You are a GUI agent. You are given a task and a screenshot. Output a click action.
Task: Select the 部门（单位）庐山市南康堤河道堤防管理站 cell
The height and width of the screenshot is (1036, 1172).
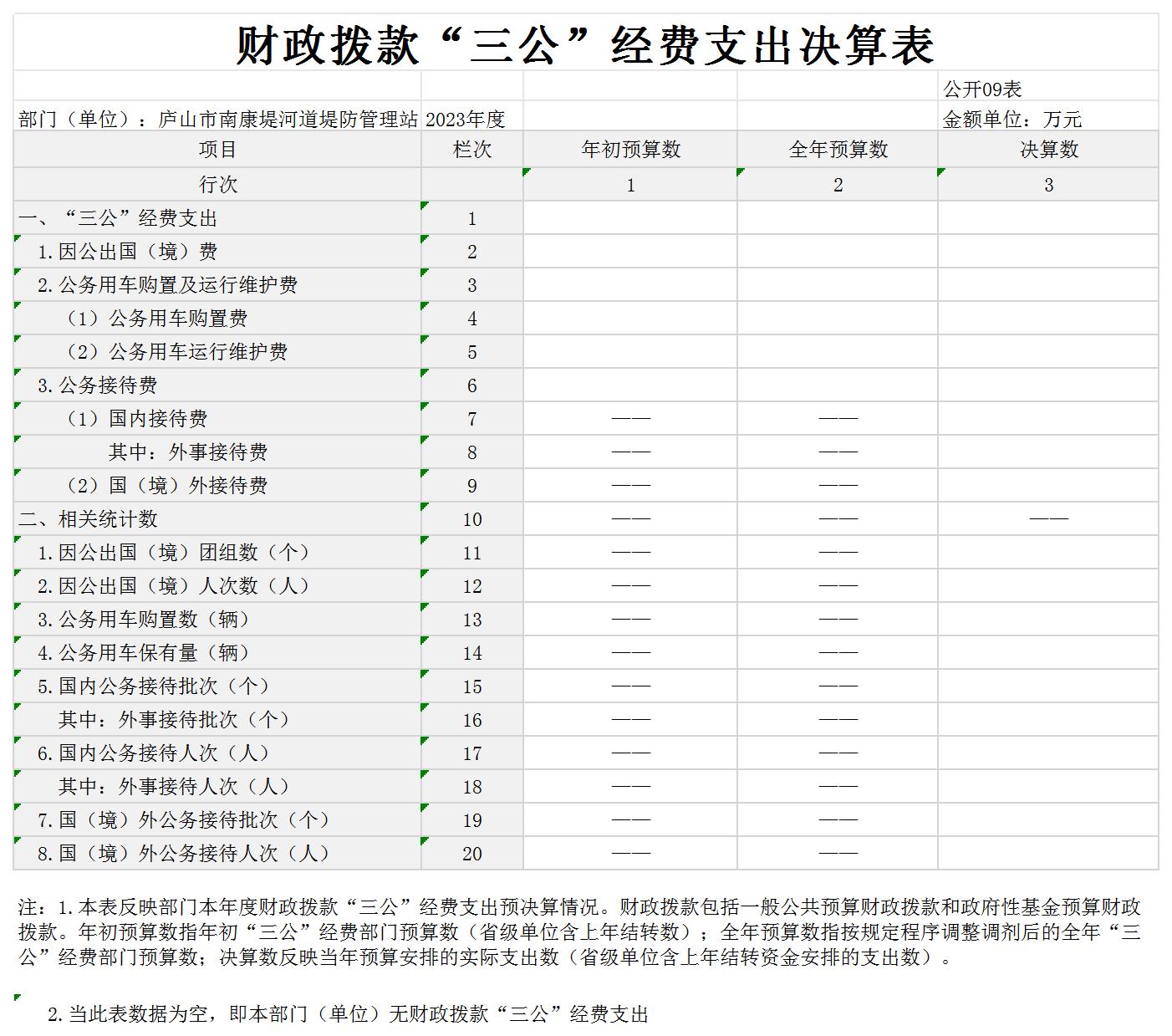(217, 119)
